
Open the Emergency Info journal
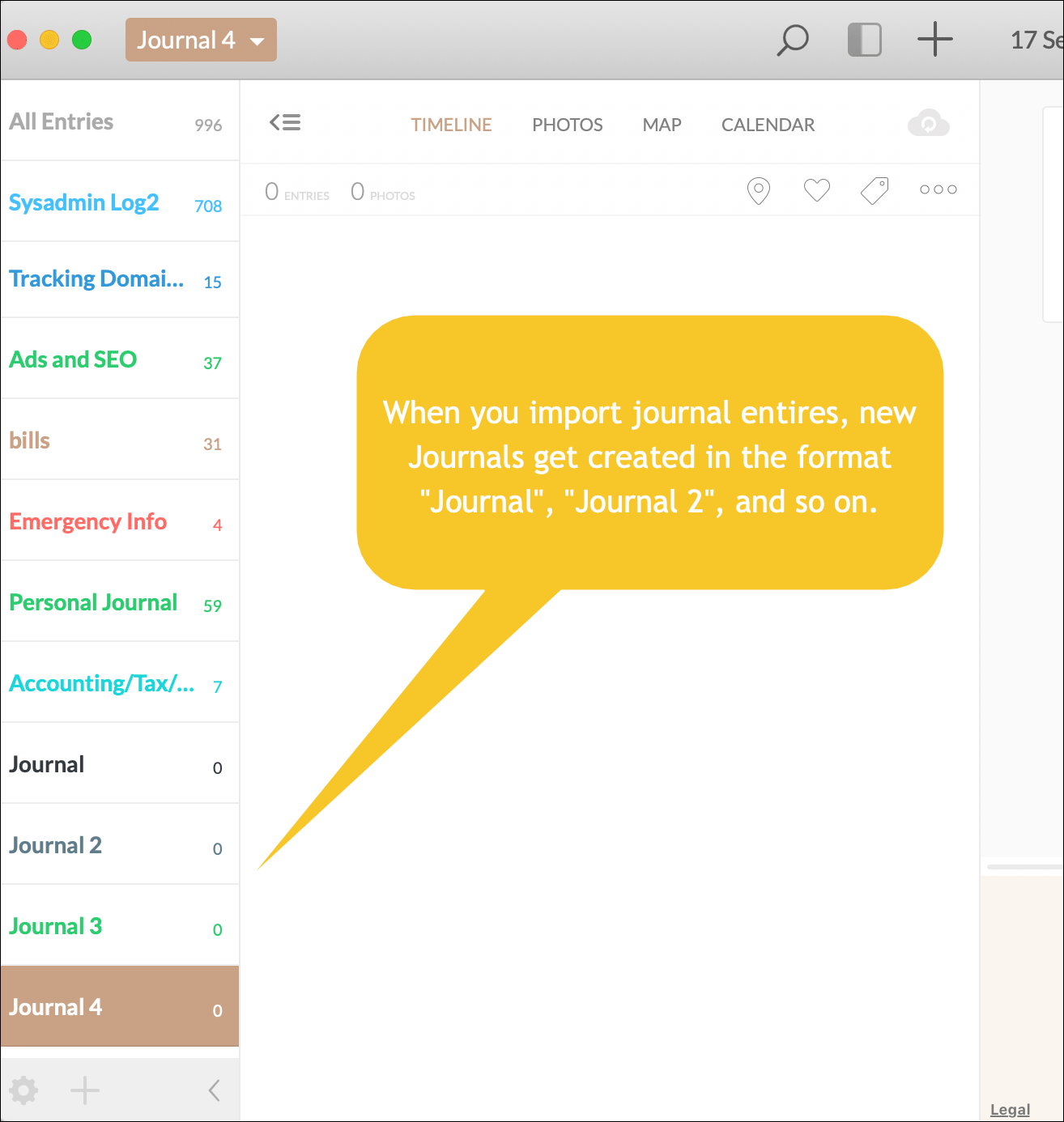88,522
